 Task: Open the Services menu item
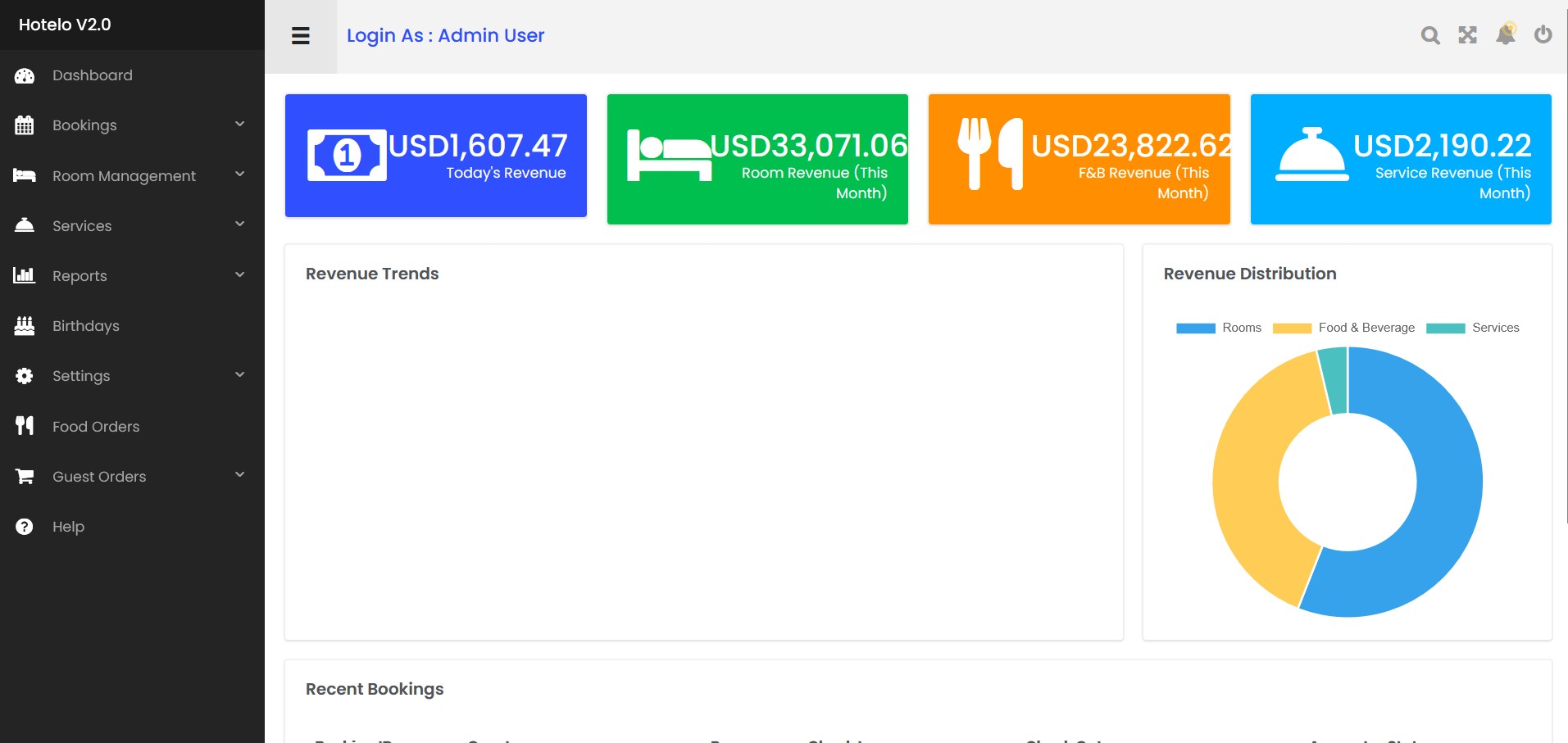132,225
